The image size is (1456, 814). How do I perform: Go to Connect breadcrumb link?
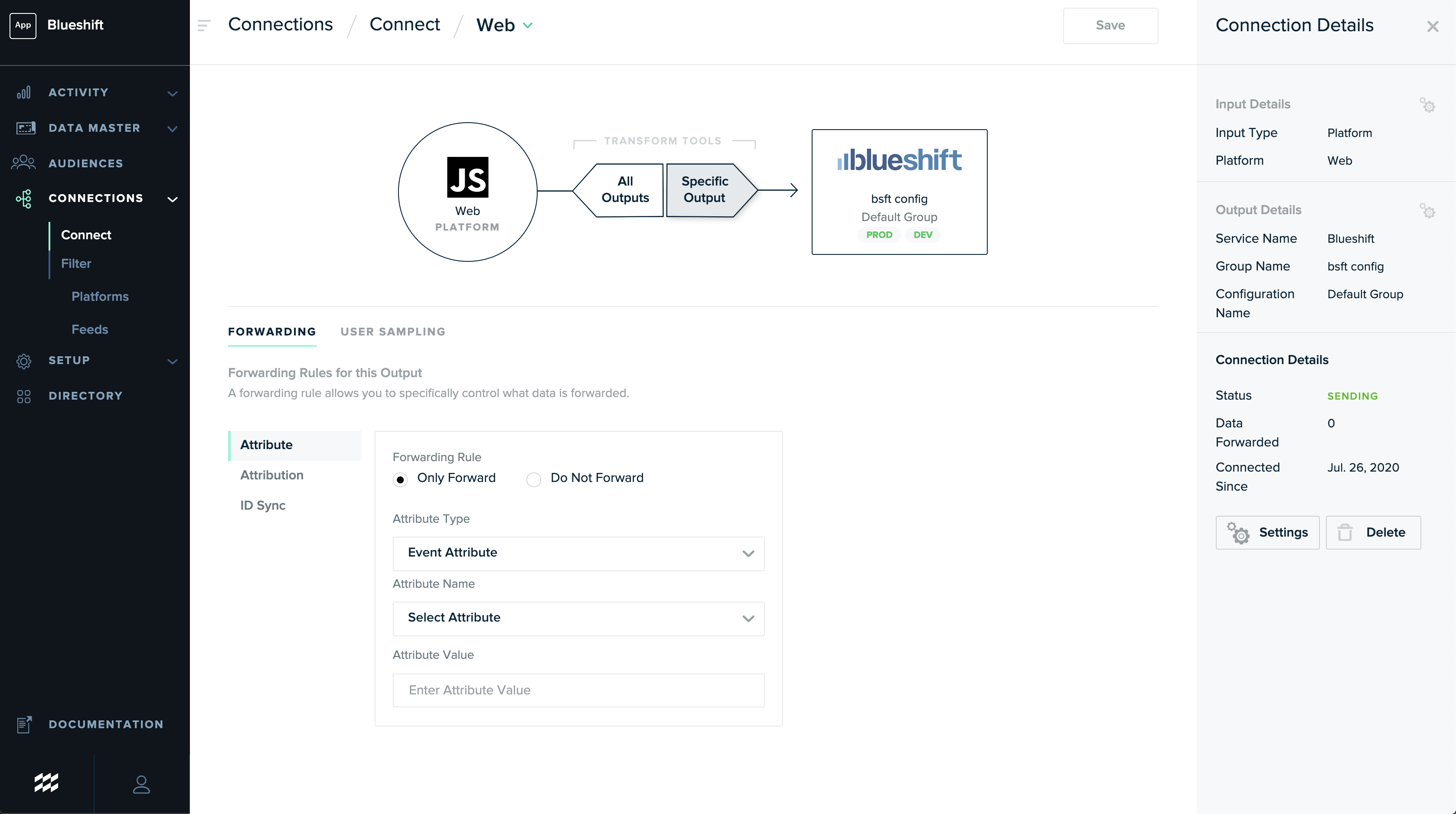[405, 24]
